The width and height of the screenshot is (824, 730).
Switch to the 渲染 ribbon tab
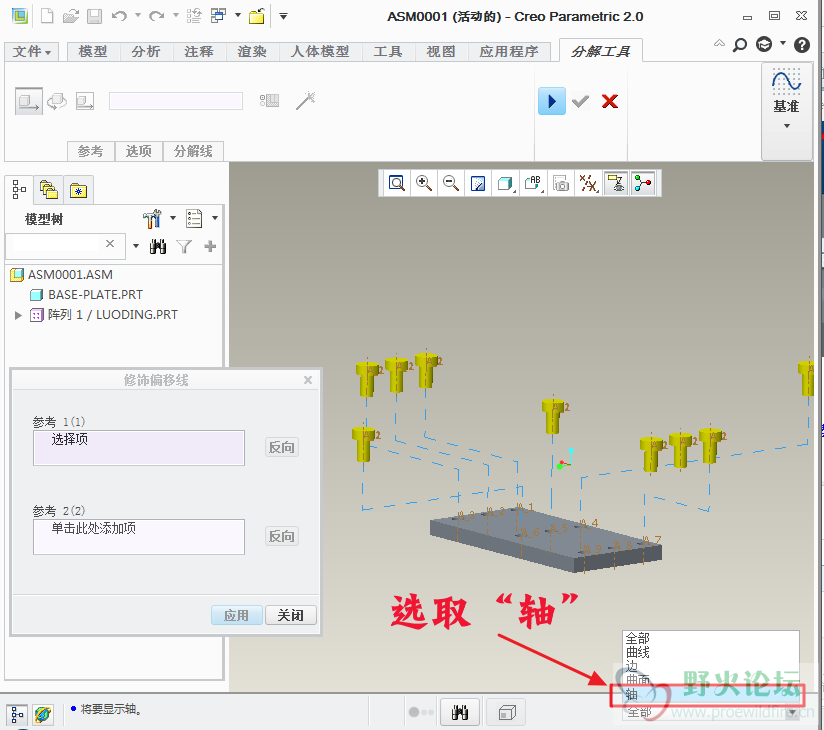(252, 52)
